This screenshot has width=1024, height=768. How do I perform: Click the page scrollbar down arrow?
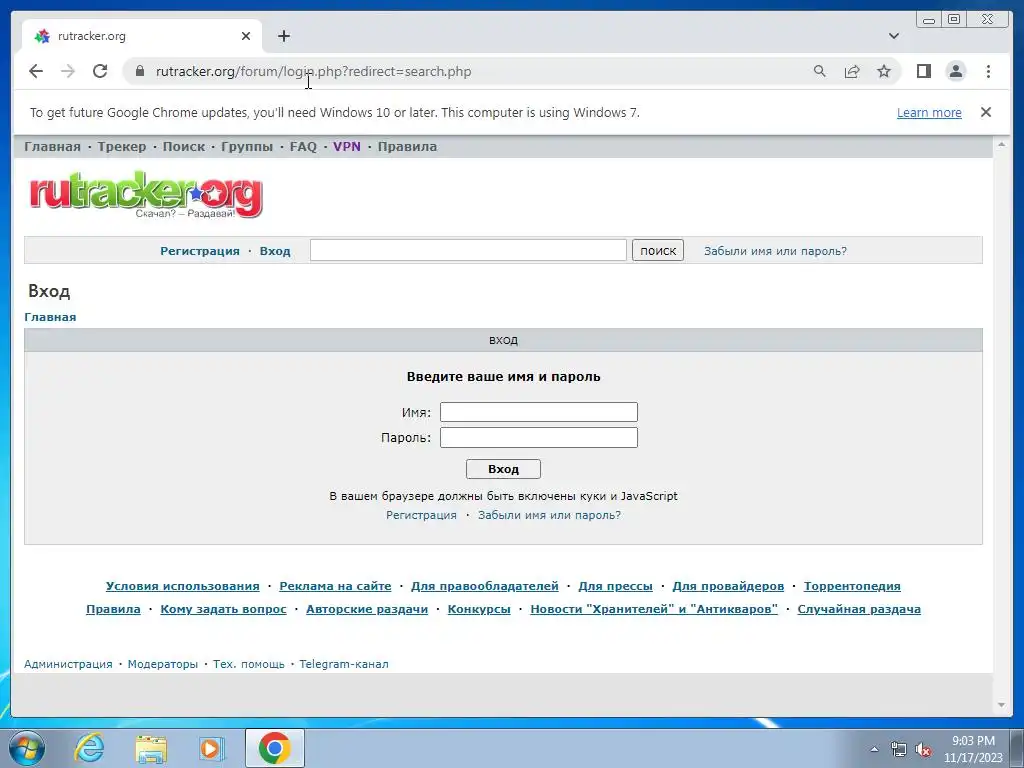coord(1001,705)
